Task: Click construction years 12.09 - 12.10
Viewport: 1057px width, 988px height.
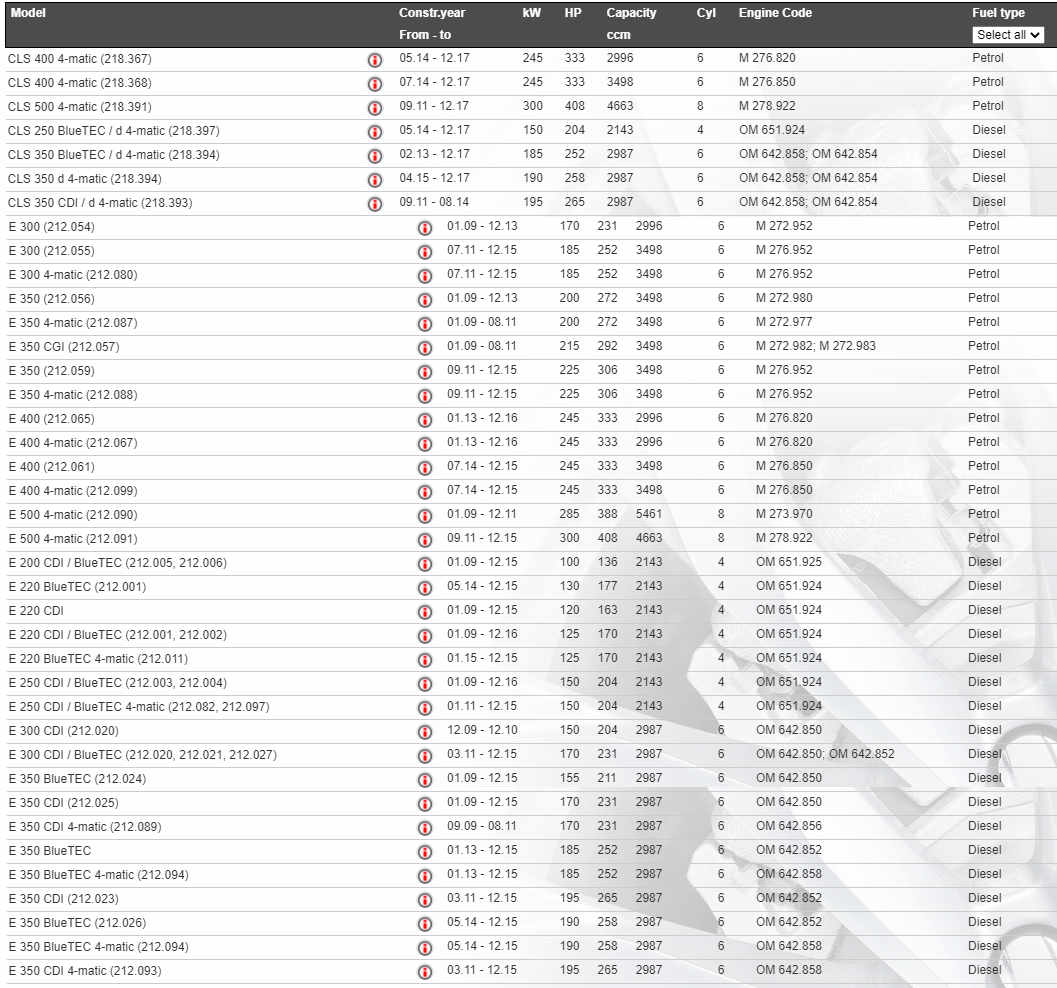Action: pyautogui.click(x=482, y=730)
